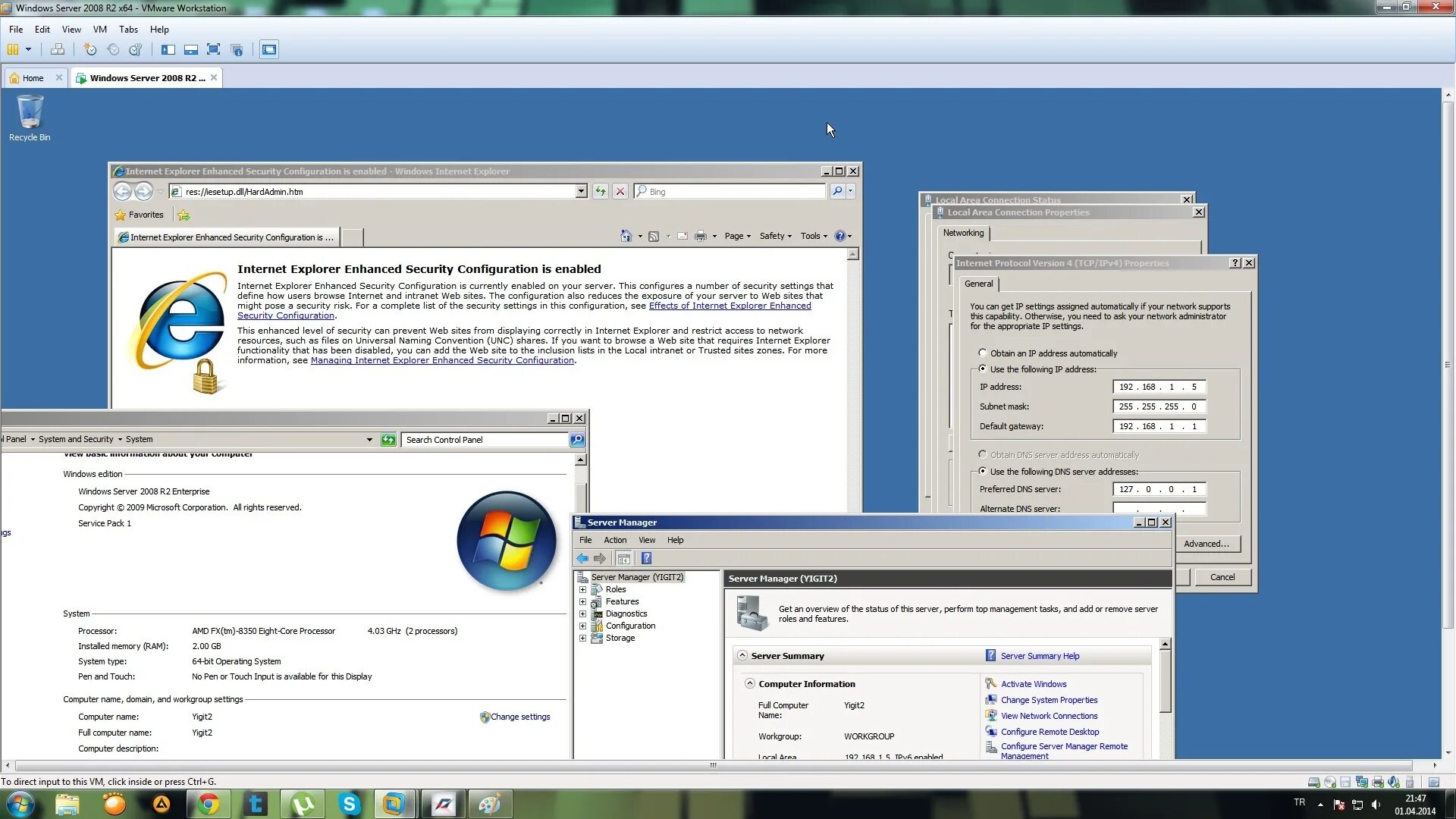This screenshot has height=819, width=1456.
Task: Expand the Diagnostics node in Server Manager tree
Action: pyautogui.click(x=582, y=614)
